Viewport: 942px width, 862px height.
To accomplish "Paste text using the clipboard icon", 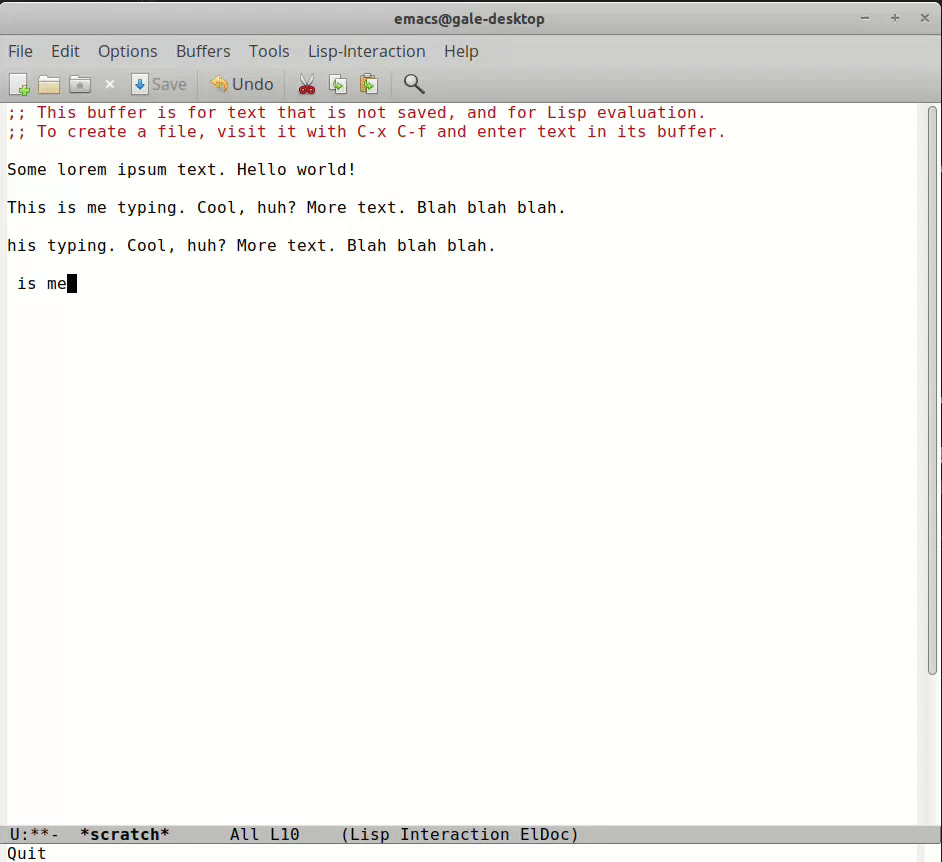I will click(x=368, y=84).
